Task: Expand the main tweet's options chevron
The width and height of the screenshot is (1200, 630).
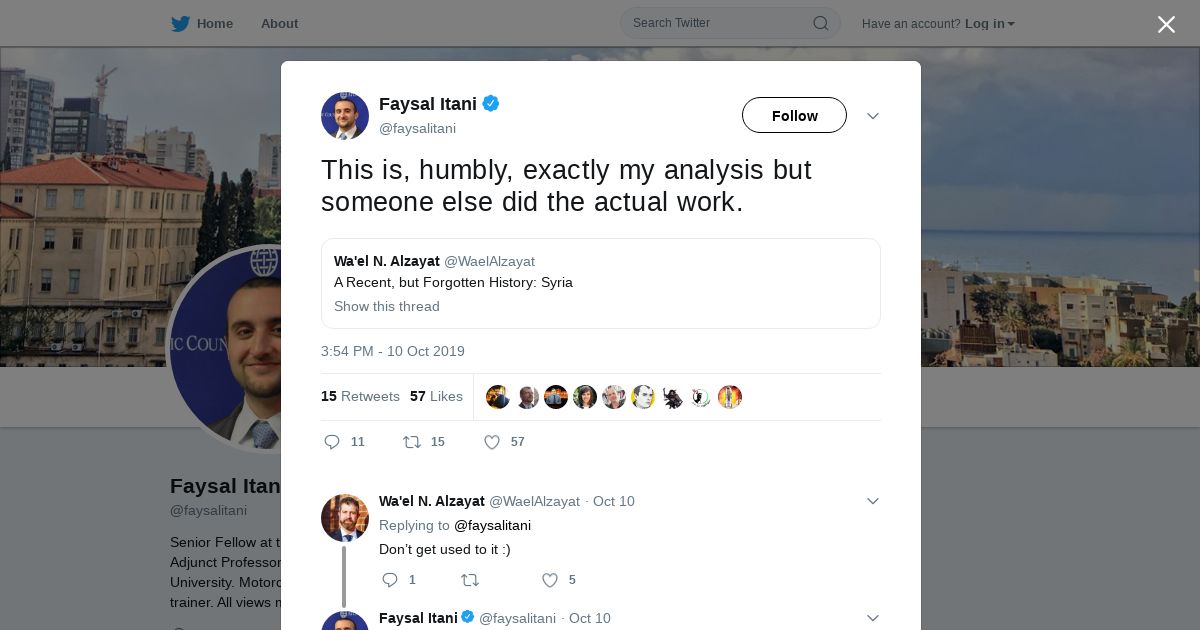Action: [872, 116]
